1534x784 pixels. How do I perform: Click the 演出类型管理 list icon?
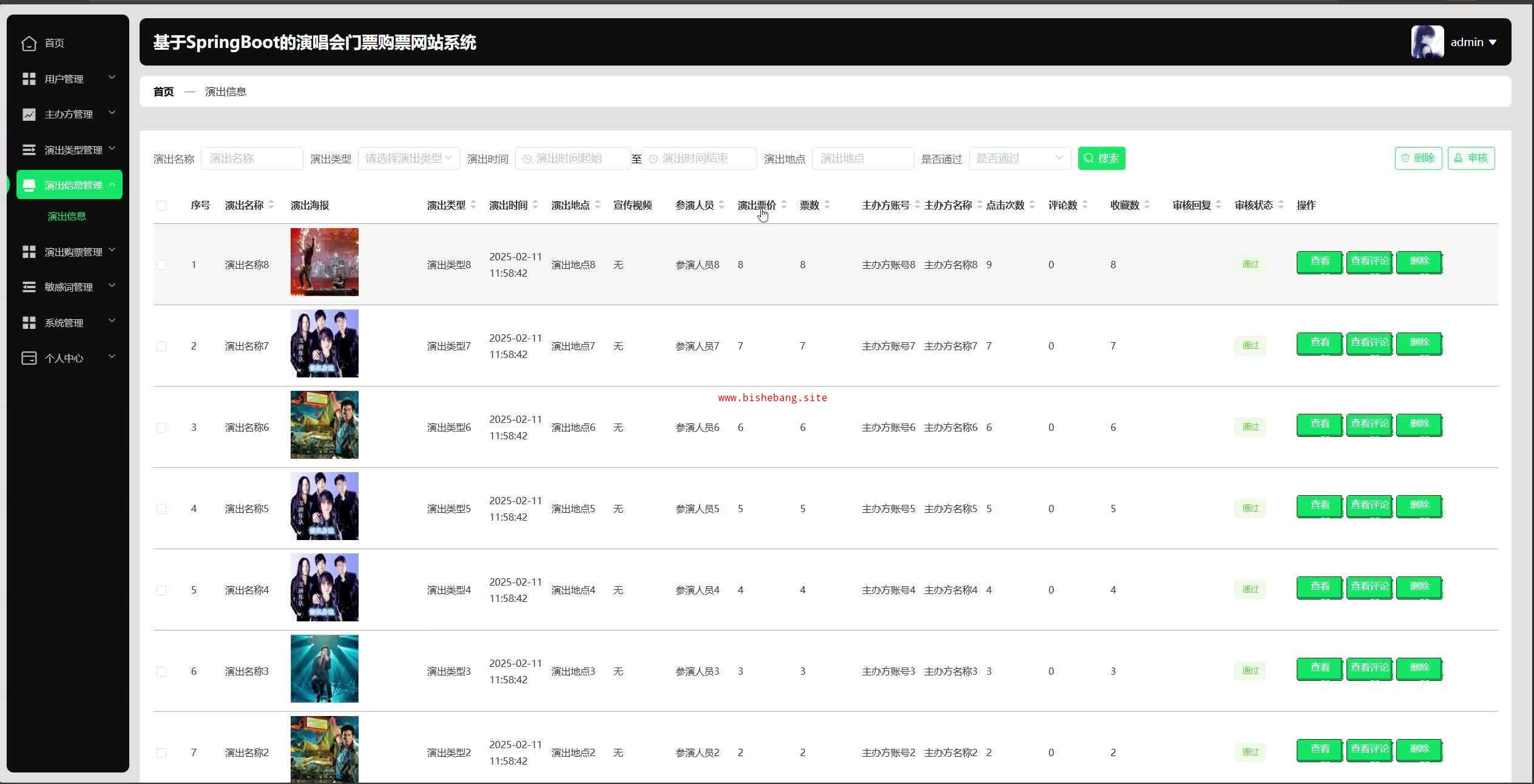(x=29, y=150)
